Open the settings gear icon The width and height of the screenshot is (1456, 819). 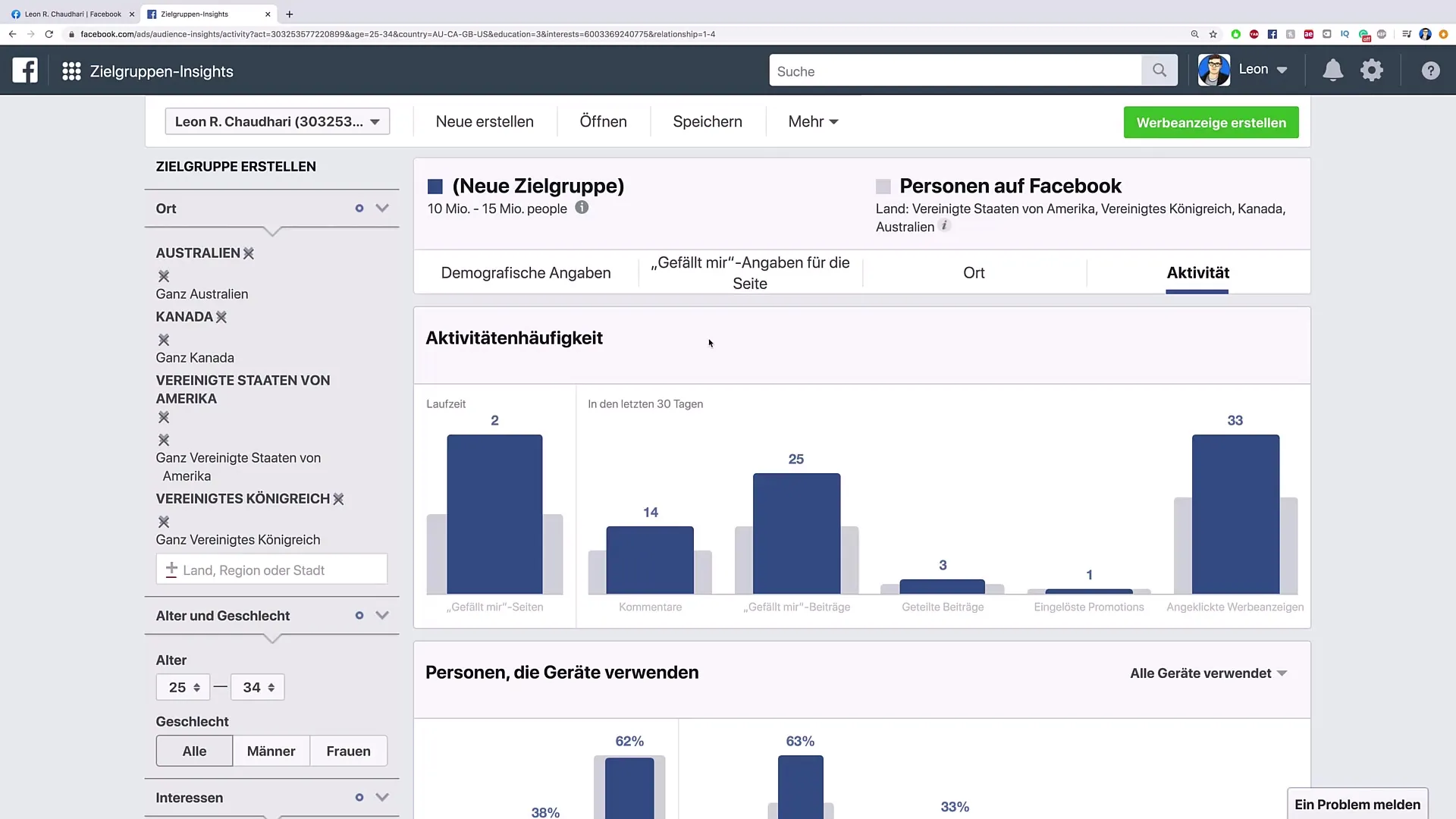point(1372,71)
